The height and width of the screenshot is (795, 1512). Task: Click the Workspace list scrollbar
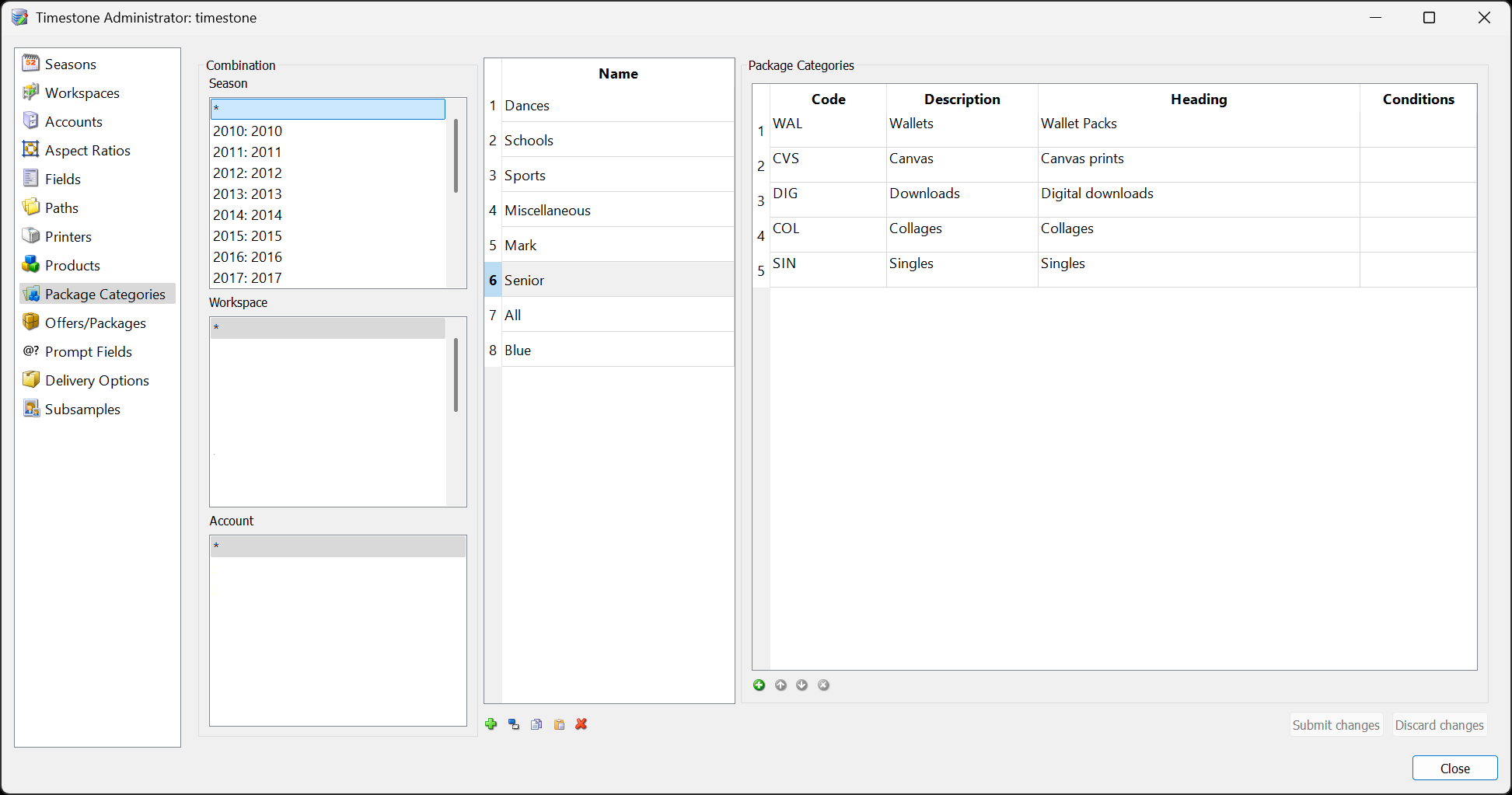coord(456,375)
